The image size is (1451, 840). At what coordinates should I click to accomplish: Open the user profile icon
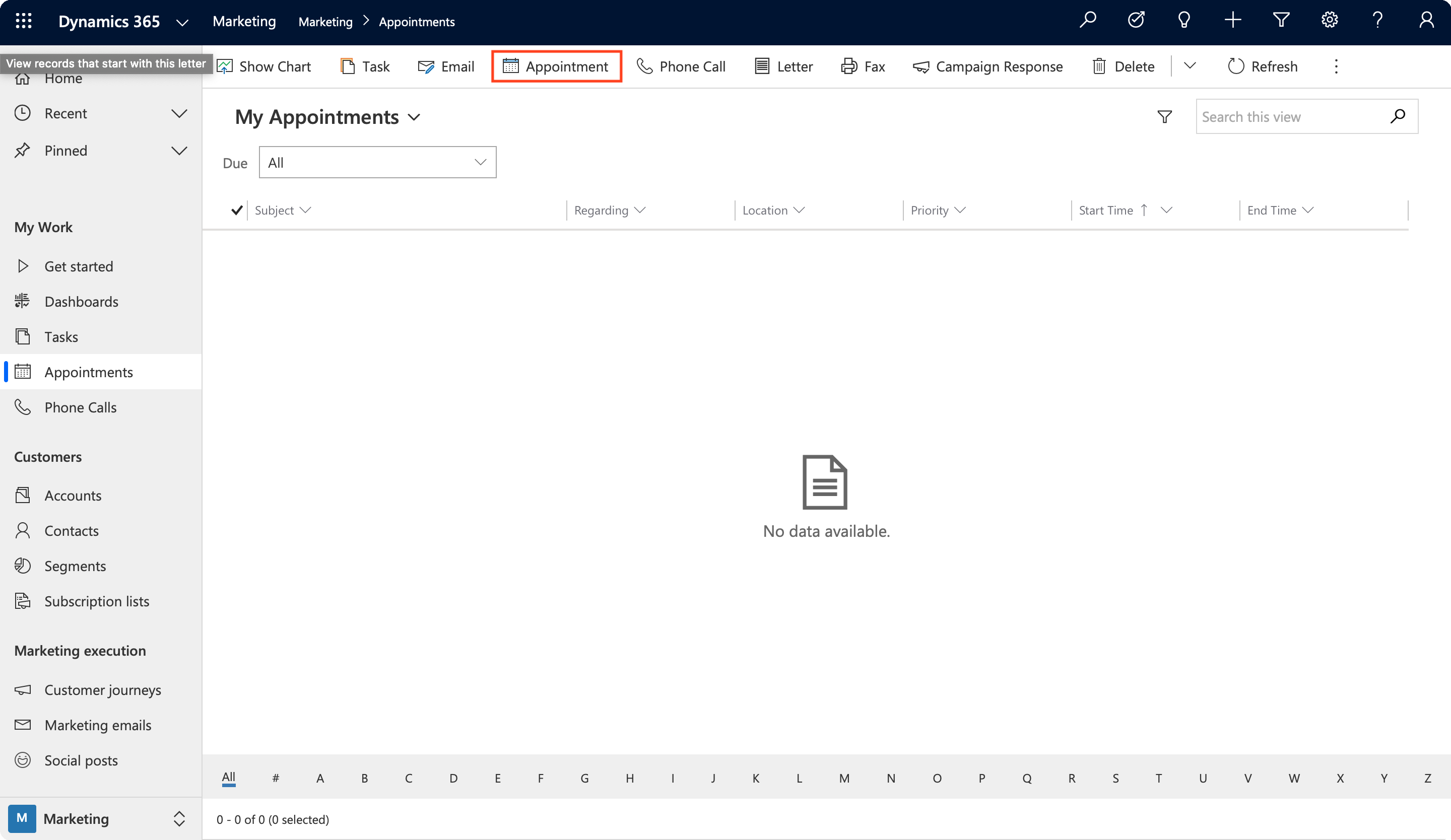(x=1426, y=21)
